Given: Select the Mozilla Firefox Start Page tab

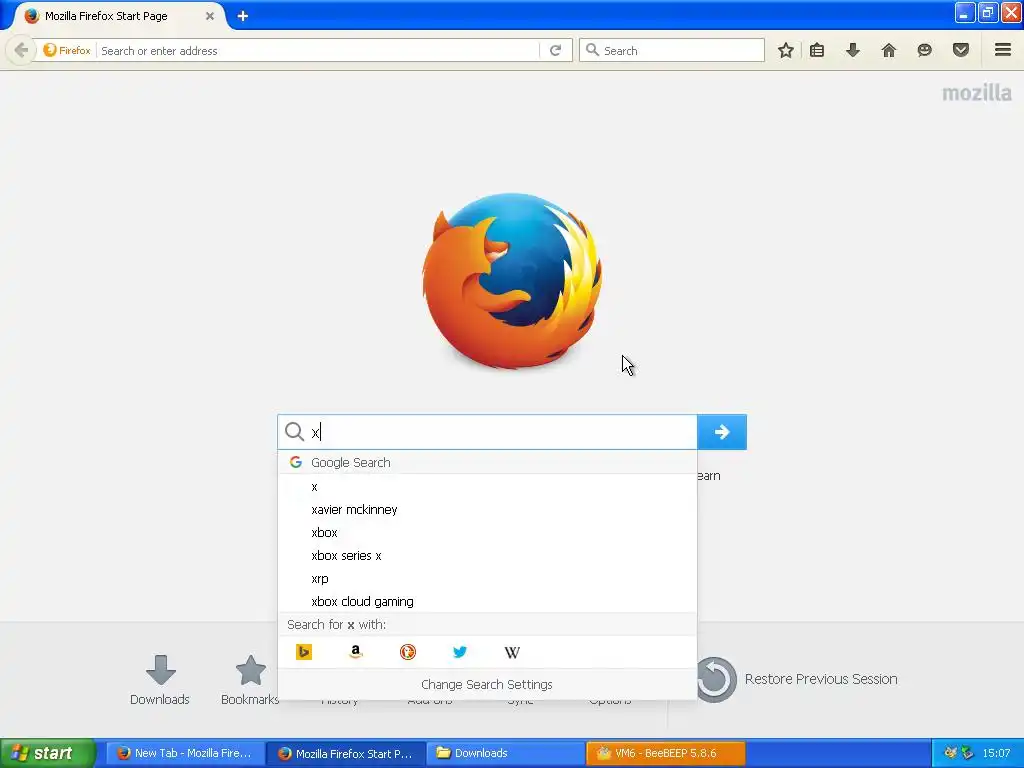Looking at the screenshot, I should 116,16.
